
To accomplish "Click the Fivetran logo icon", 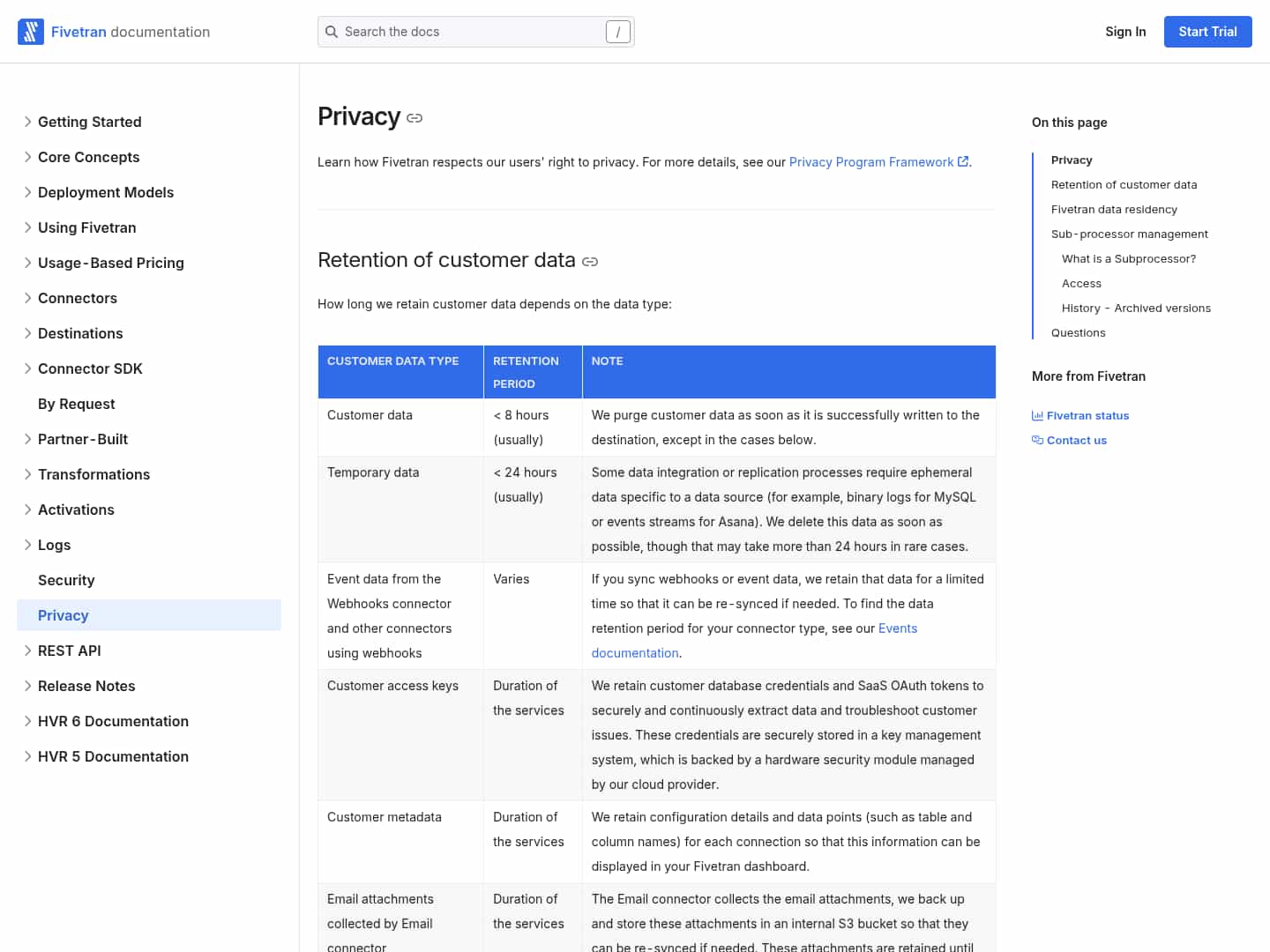I will point(31,32).
